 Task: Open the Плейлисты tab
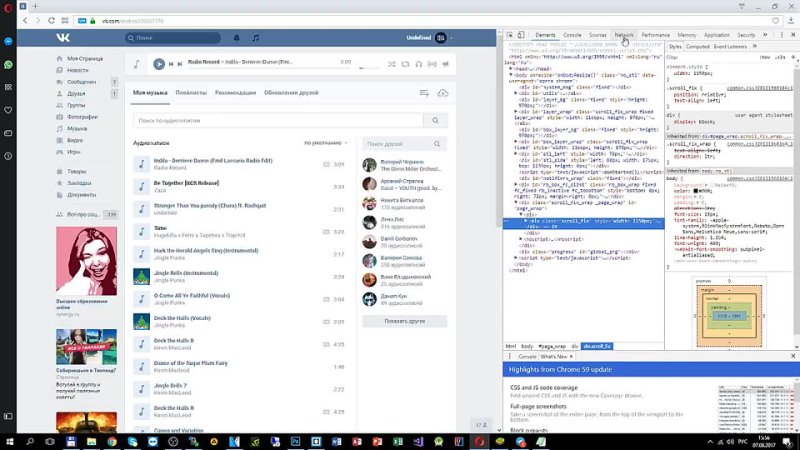coord(191,93)
